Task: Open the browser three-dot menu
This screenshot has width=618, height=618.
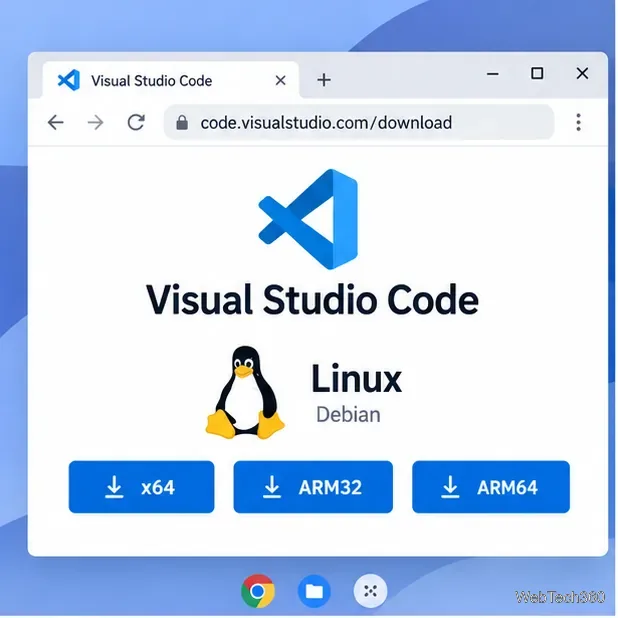Action: tap(578, 122)
